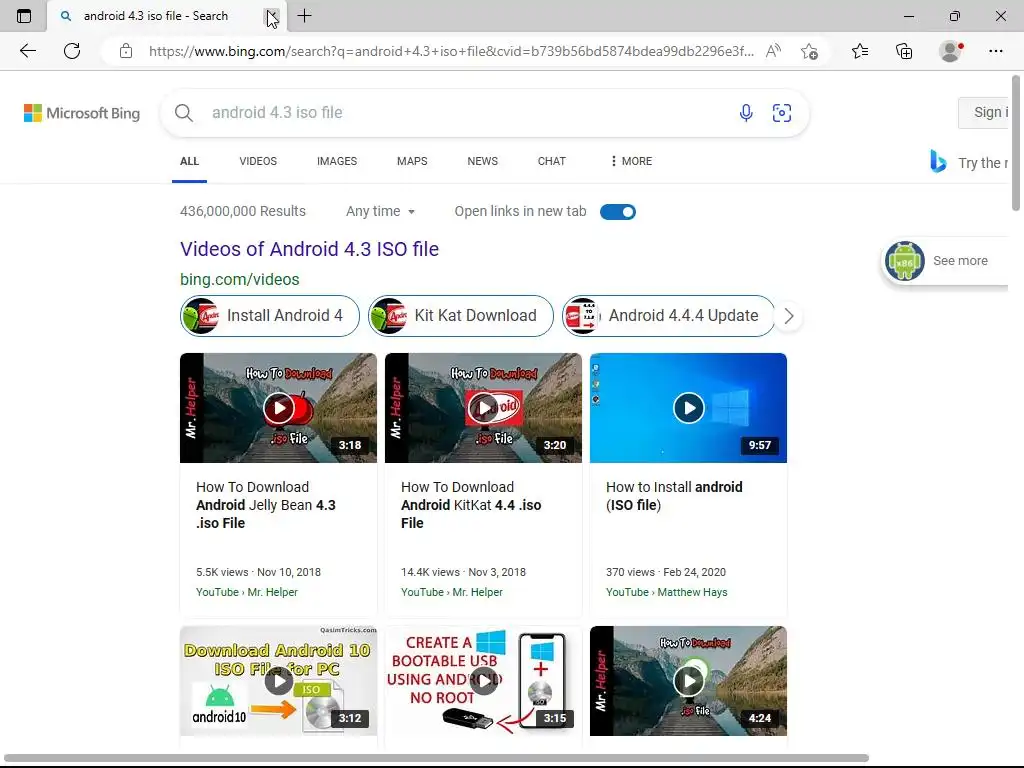
Task: Open the Favorites list
Action: [860, 51]
